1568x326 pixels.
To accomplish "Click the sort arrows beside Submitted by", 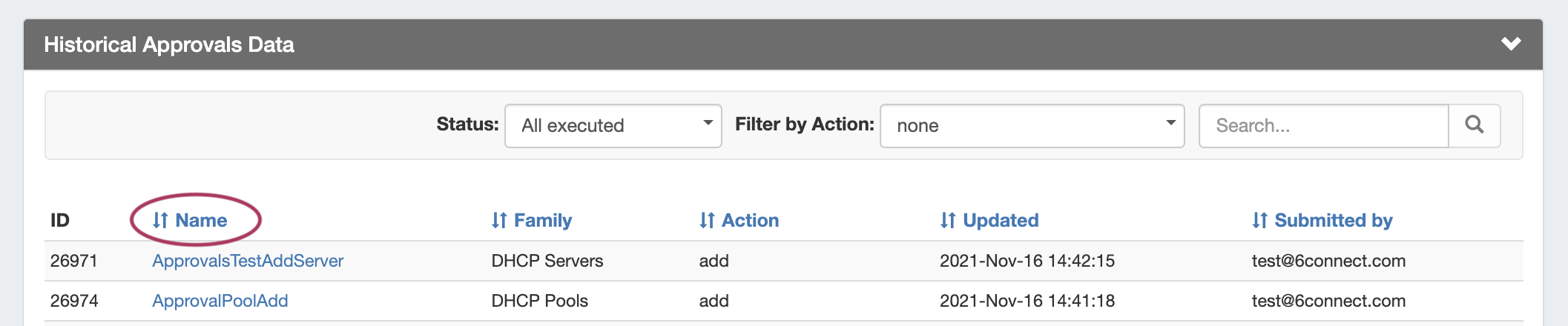I will click(1259, 220).
